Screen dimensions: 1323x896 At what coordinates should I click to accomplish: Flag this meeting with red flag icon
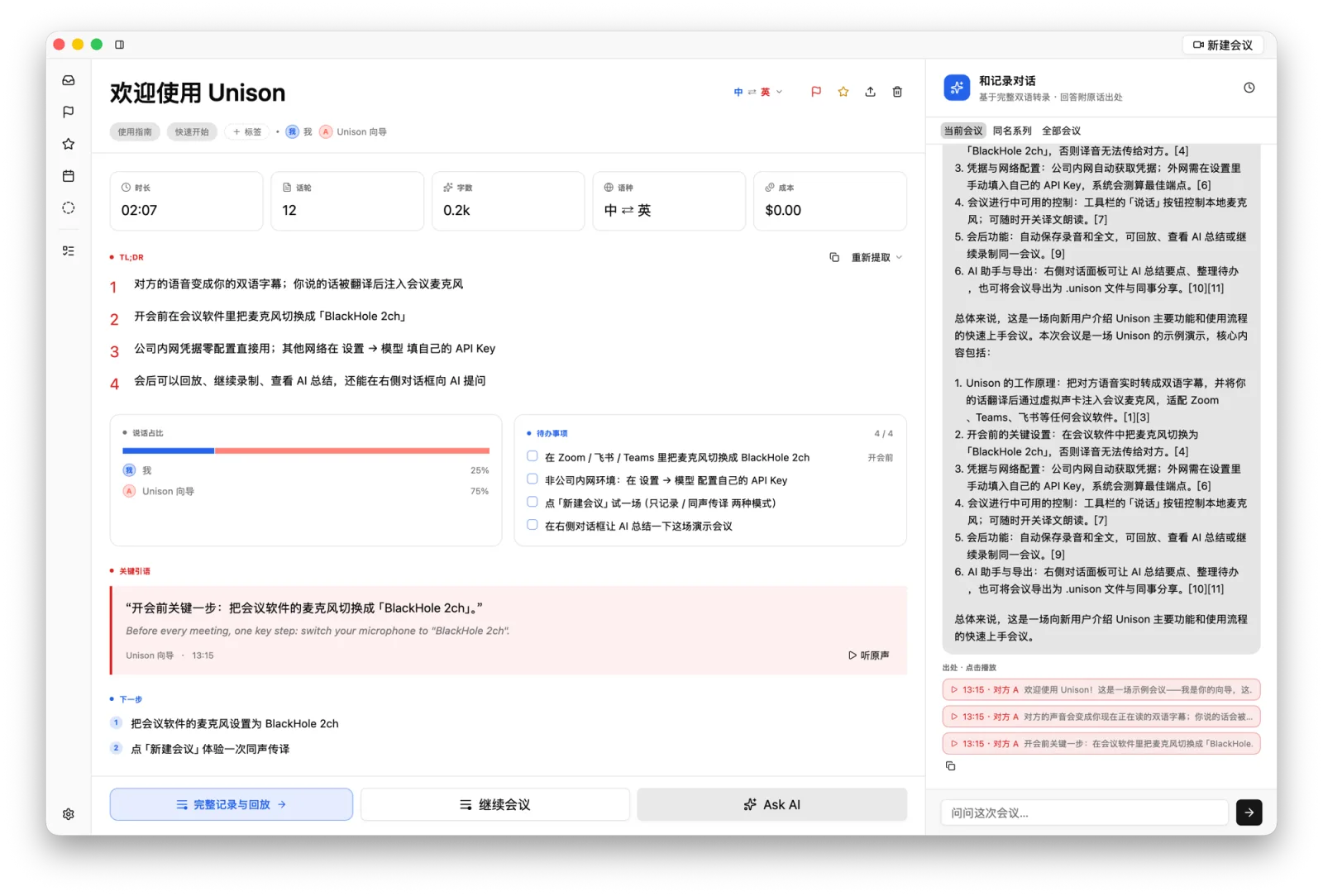(816, 92)
